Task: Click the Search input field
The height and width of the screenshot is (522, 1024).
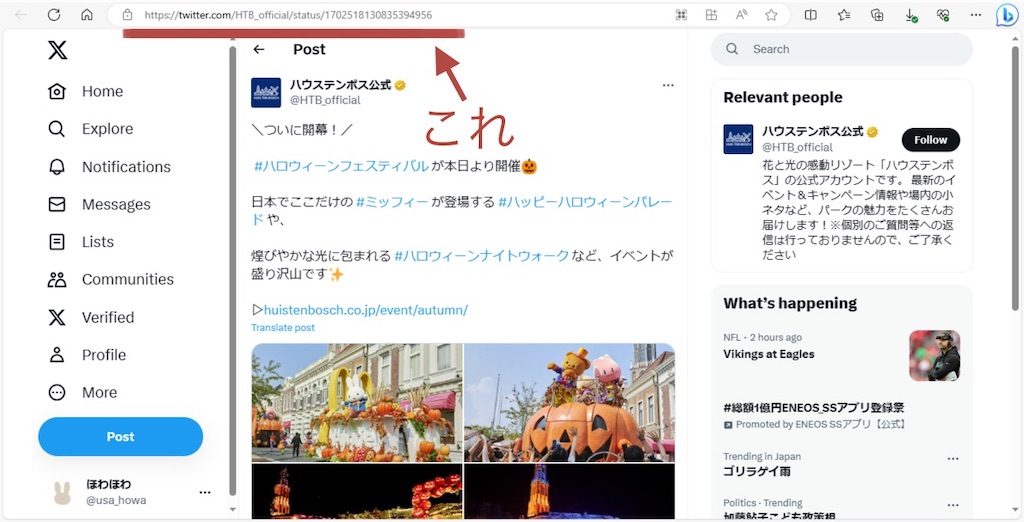Action: coord(842,49)
